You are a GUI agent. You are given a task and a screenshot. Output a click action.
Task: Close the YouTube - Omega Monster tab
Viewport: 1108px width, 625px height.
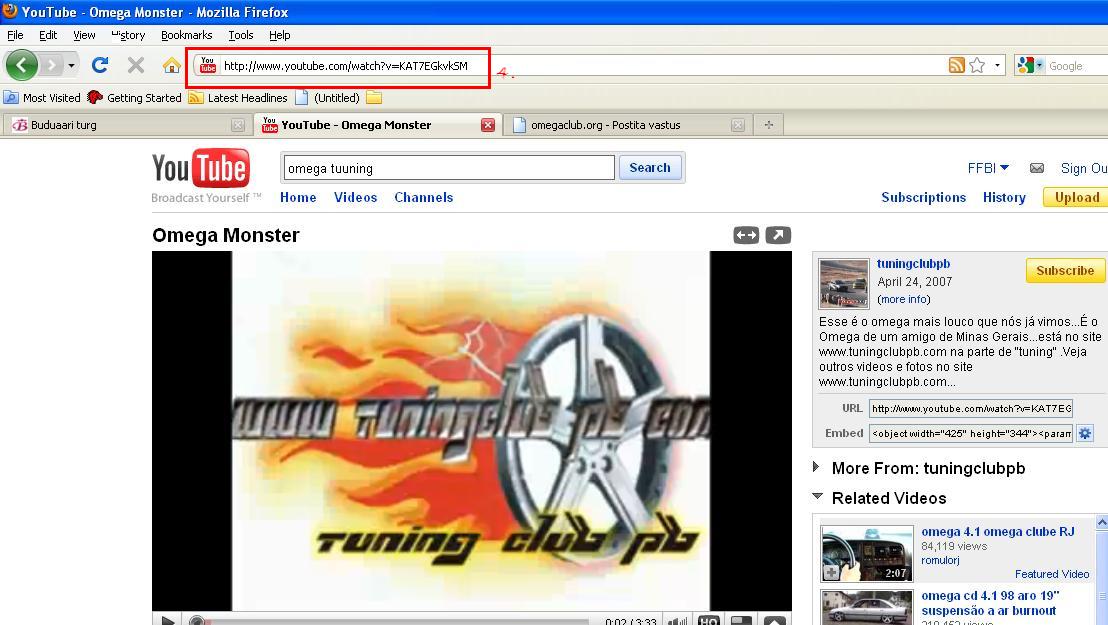[488, 125]
